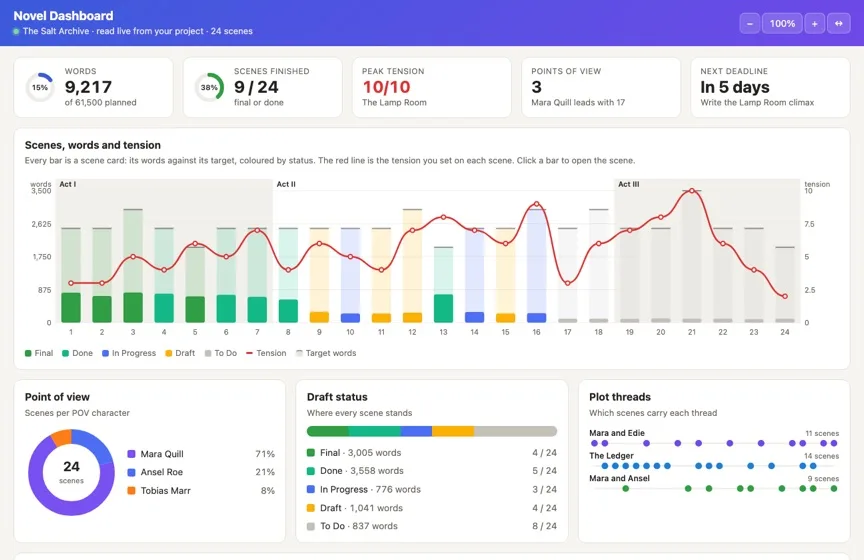Click the tension point at scene 24
The height and width of the screenshot is (560, 864).
coord(785,296)
